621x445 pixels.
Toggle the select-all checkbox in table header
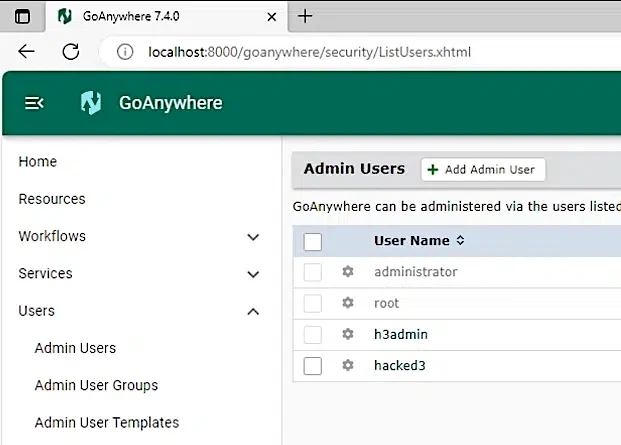coord(313,241)
